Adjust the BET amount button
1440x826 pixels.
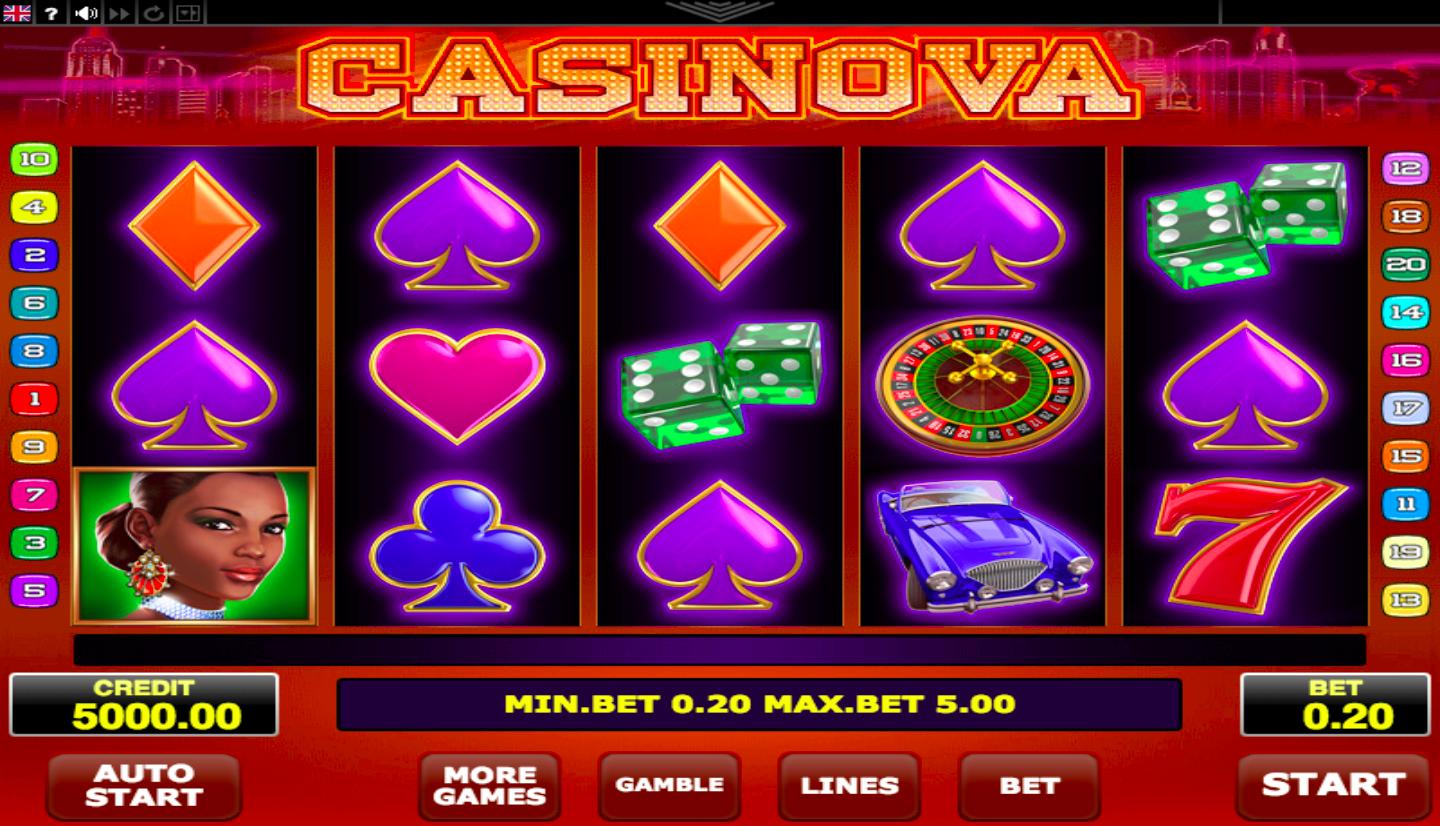tap(1030, 786)
